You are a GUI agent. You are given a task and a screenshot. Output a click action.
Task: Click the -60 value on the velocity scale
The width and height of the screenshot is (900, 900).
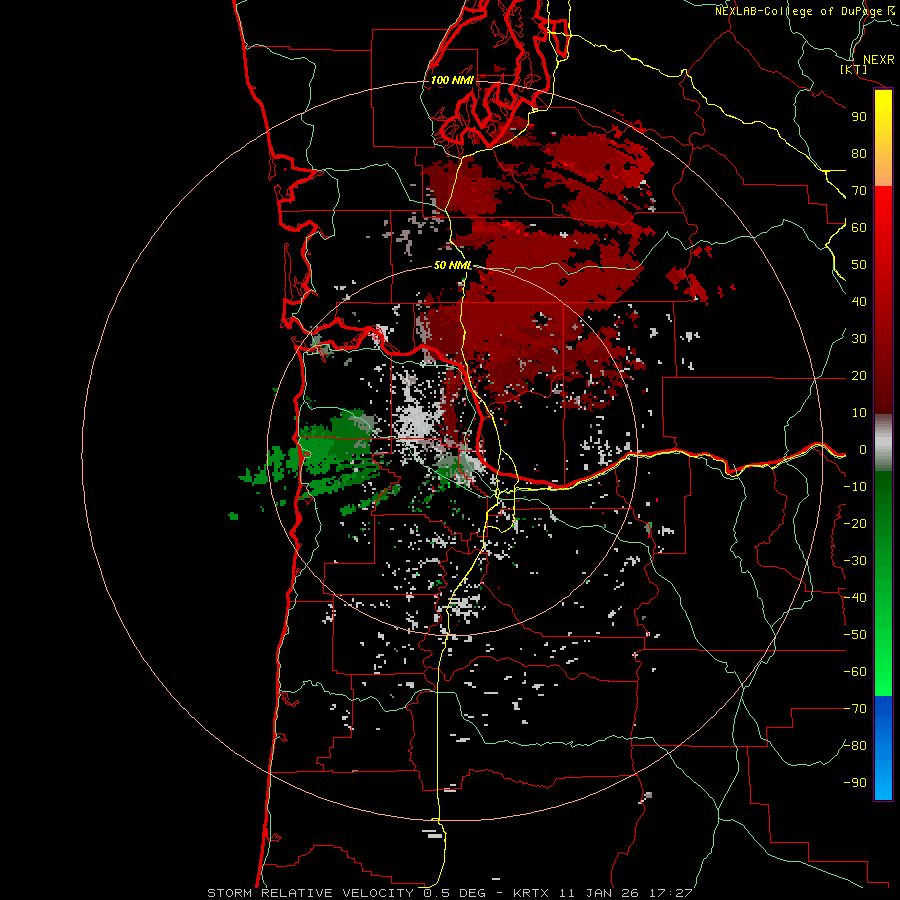point(855,672)
